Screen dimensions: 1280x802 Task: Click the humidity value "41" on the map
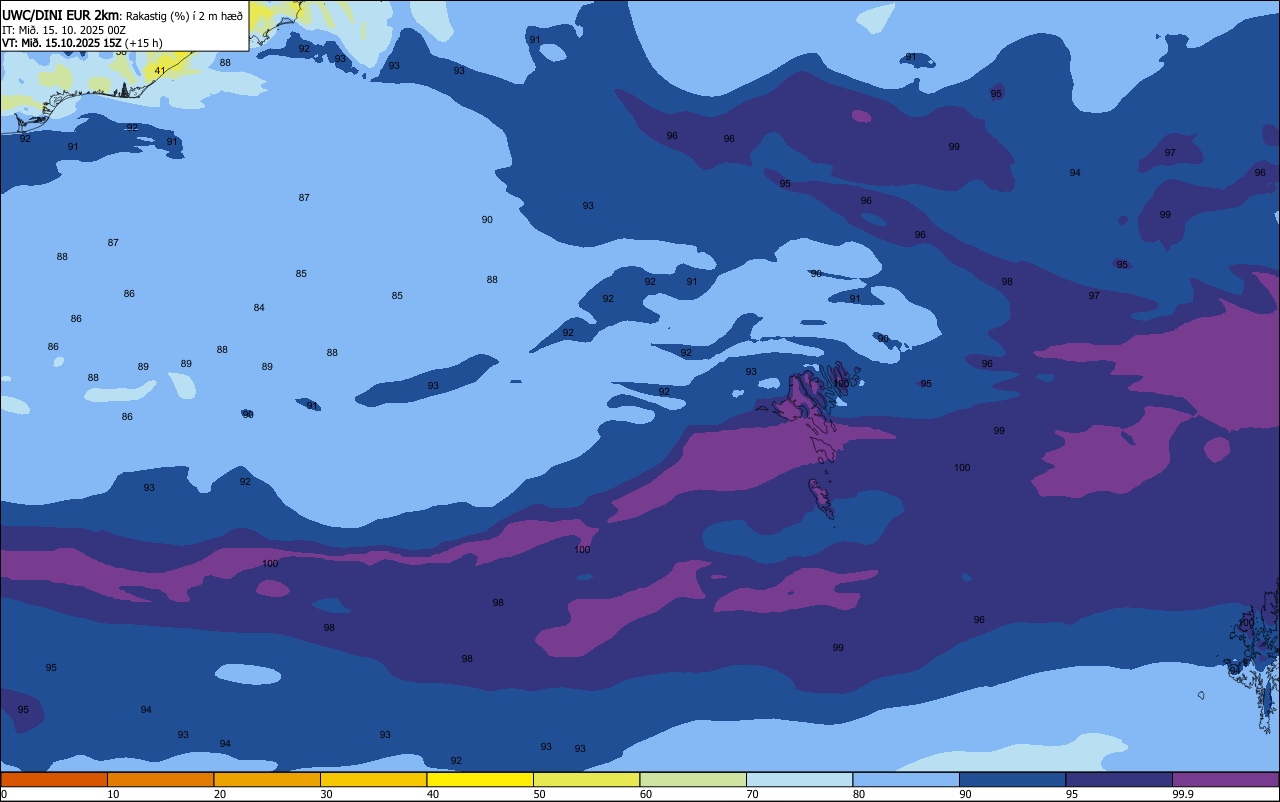[160, 71]
